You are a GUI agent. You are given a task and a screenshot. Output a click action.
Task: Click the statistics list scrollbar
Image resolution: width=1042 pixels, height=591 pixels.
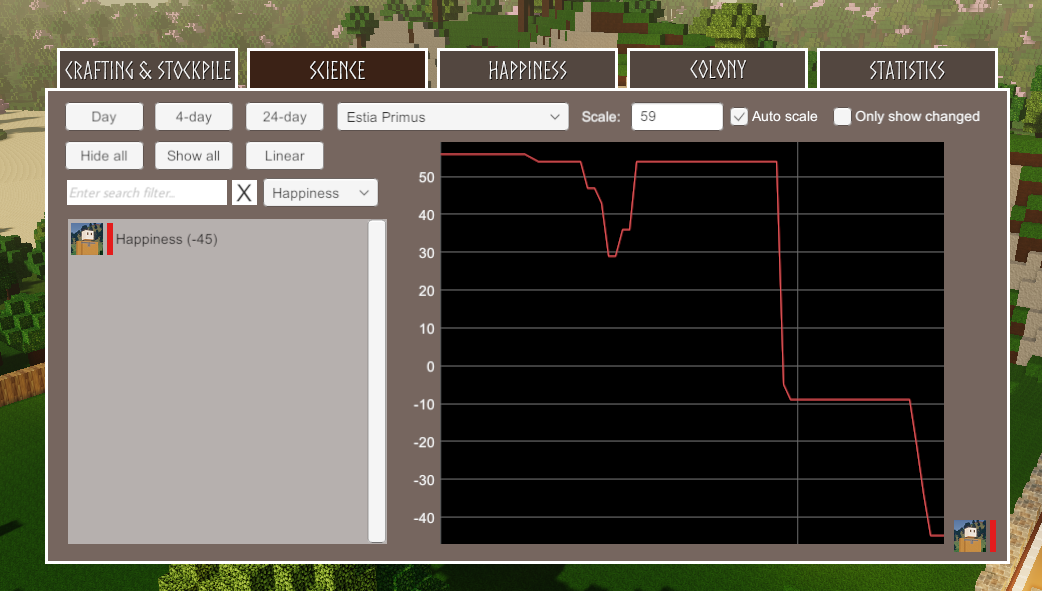coord(377,381)
